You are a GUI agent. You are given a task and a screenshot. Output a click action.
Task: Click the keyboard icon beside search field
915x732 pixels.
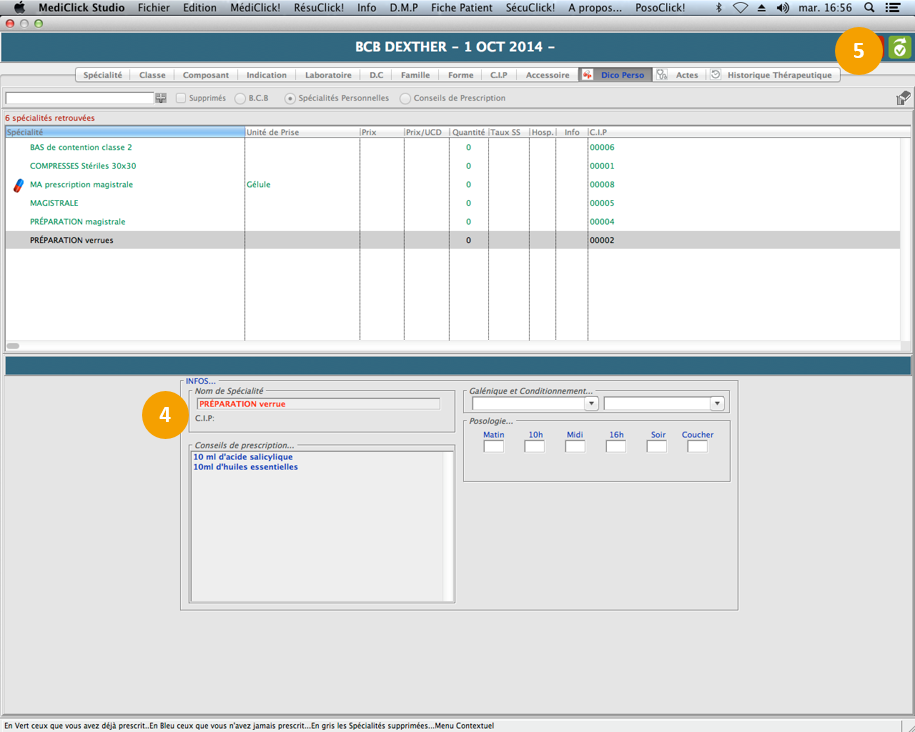click(x=161, y=98)
